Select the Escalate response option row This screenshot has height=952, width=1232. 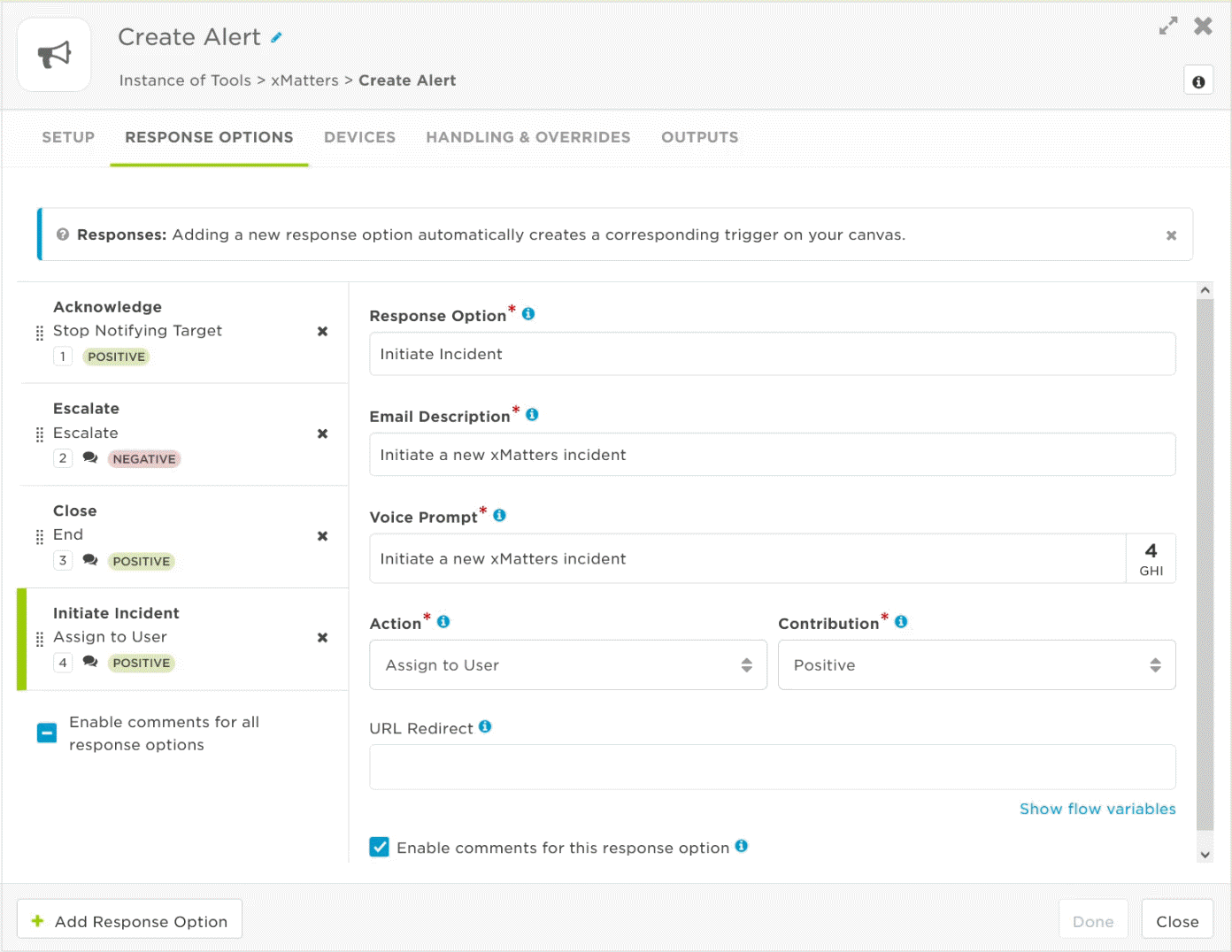(183, 434)
